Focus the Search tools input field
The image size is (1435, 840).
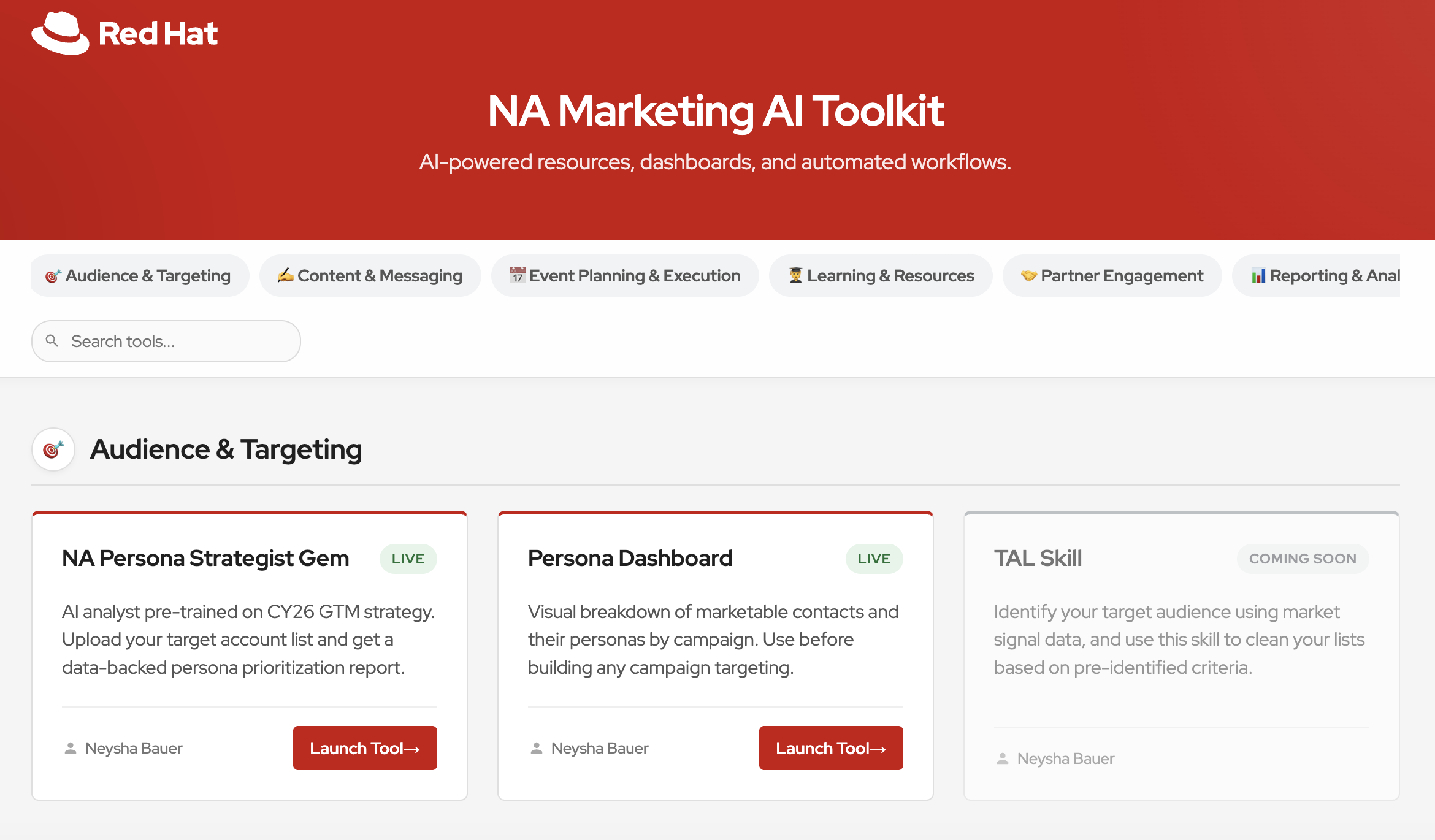coord(166,341)
